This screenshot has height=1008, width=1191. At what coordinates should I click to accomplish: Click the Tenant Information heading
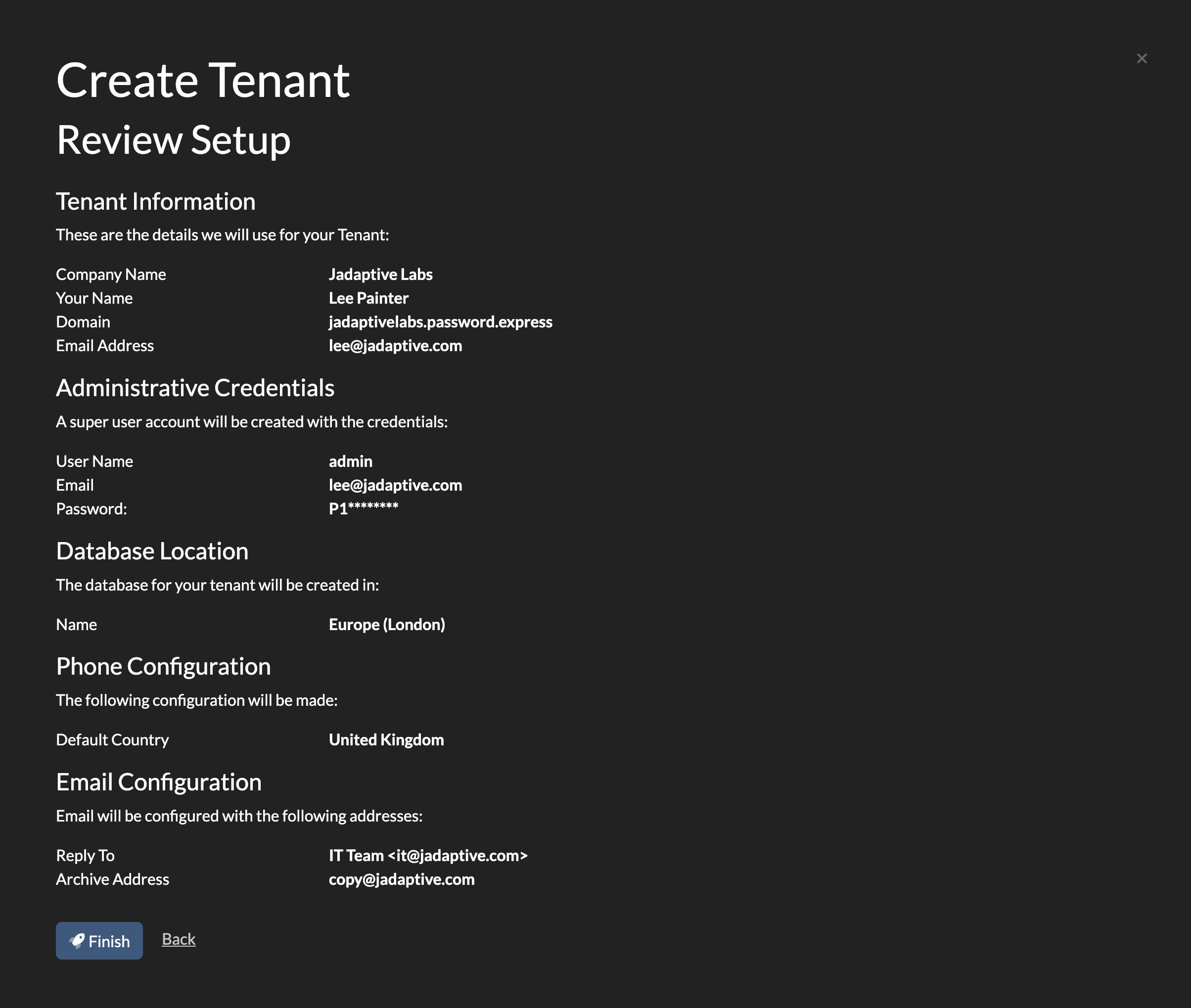point(155,202)
